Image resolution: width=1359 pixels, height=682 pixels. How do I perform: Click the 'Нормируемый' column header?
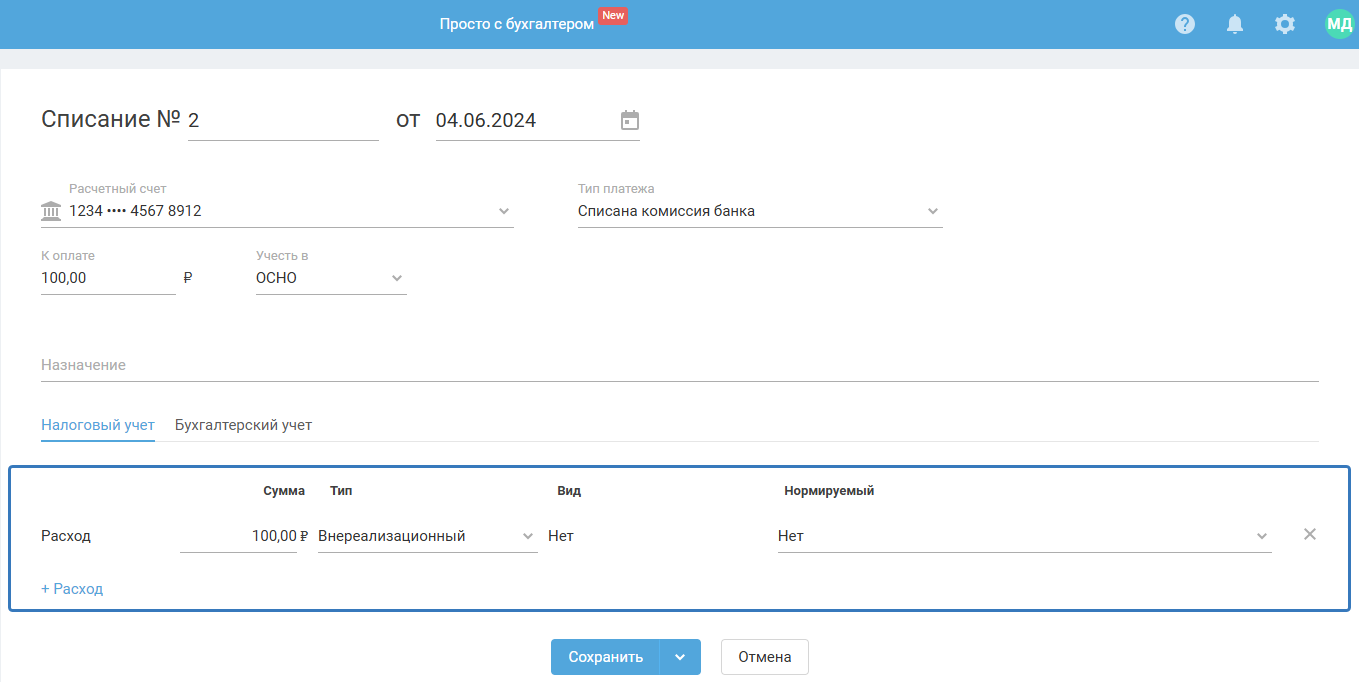pyautogui.click(x=829, y=491)
